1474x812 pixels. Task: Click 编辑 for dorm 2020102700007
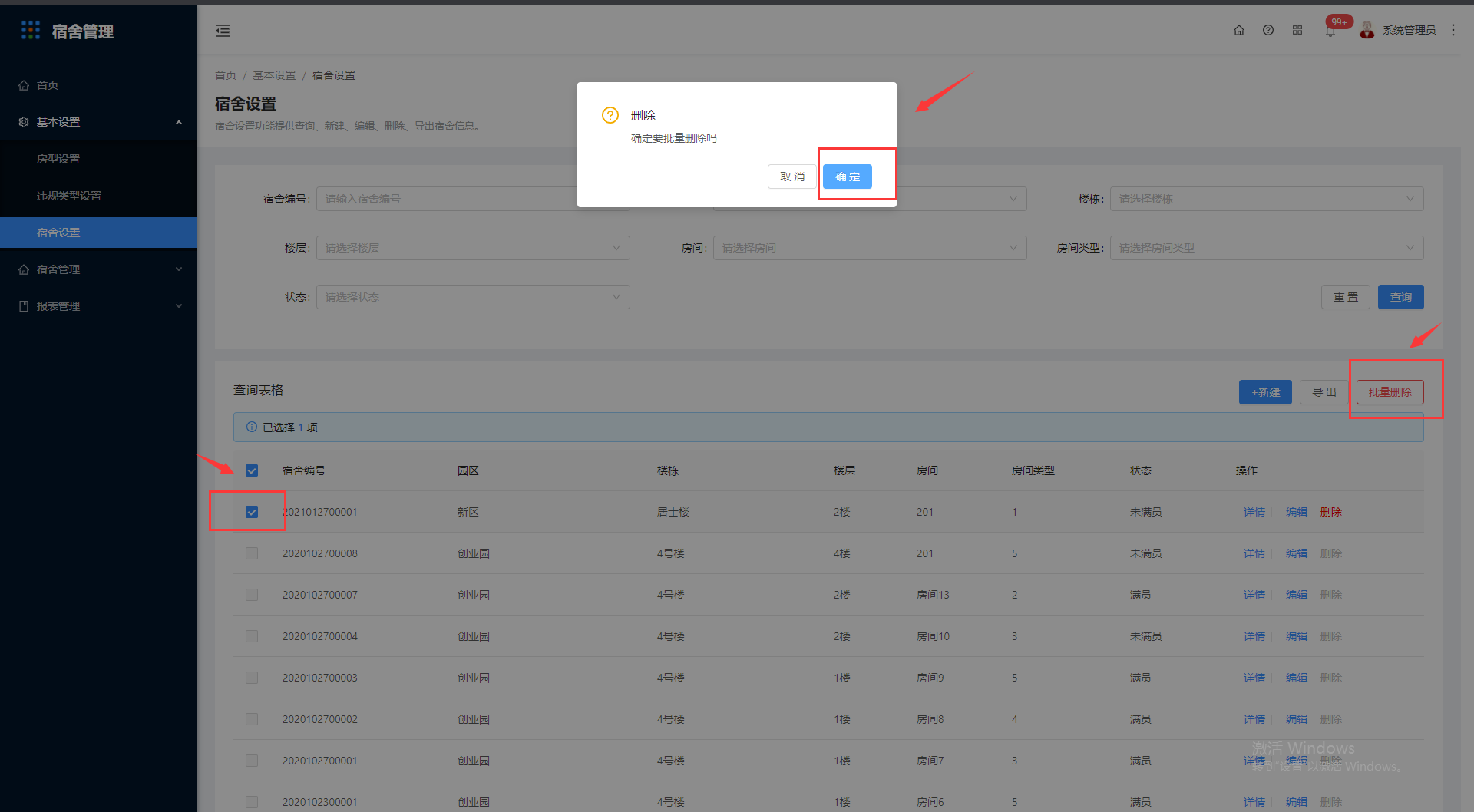tap(1297, 595)
